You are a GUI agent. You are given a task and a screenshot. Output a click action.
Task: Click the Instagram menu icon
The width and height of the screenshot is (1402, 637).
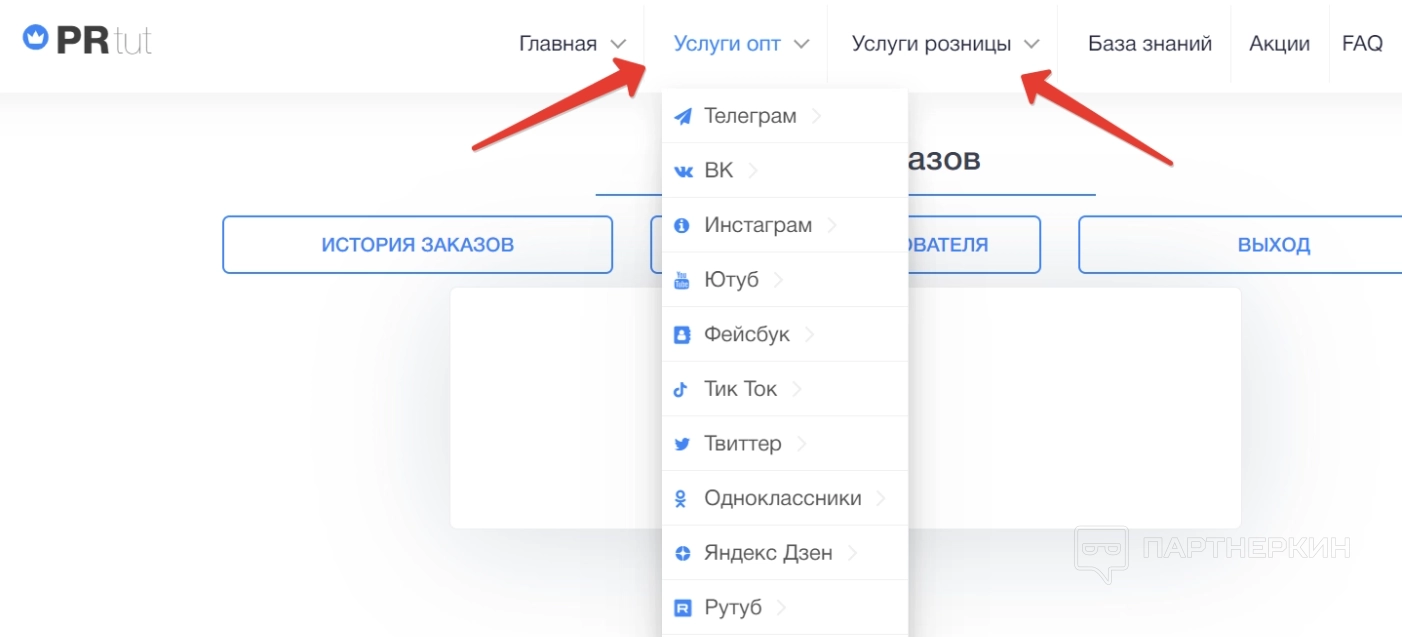click(x=683, y=226)
